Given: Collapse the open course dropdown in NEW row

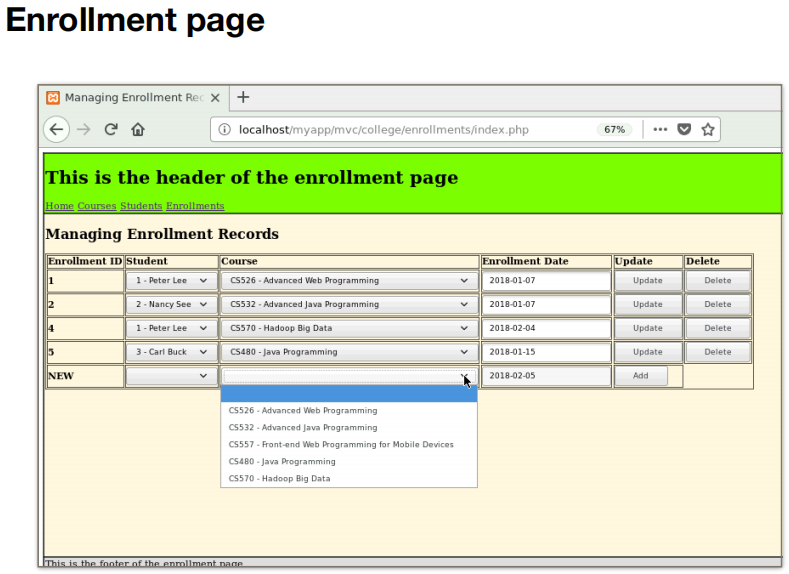Looking at the screenshot, I should [x=349, y=376].
